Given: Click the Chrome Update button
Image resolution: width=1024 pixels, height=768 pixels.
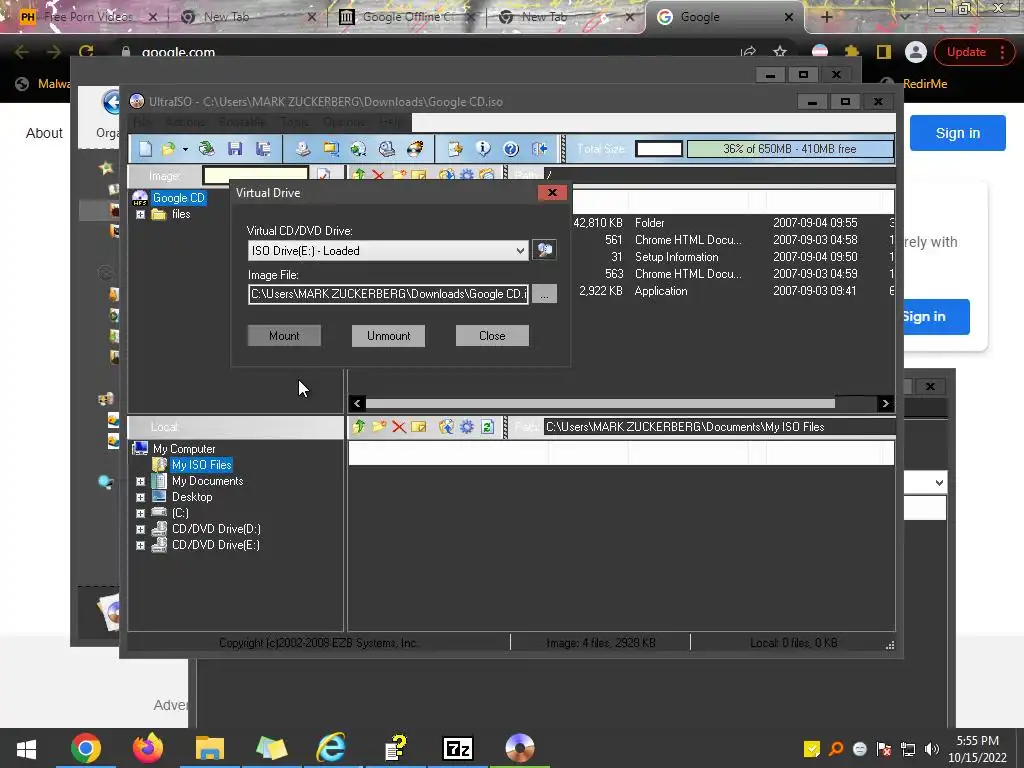Looking at the screenshot, I should [x=973, y=52].
